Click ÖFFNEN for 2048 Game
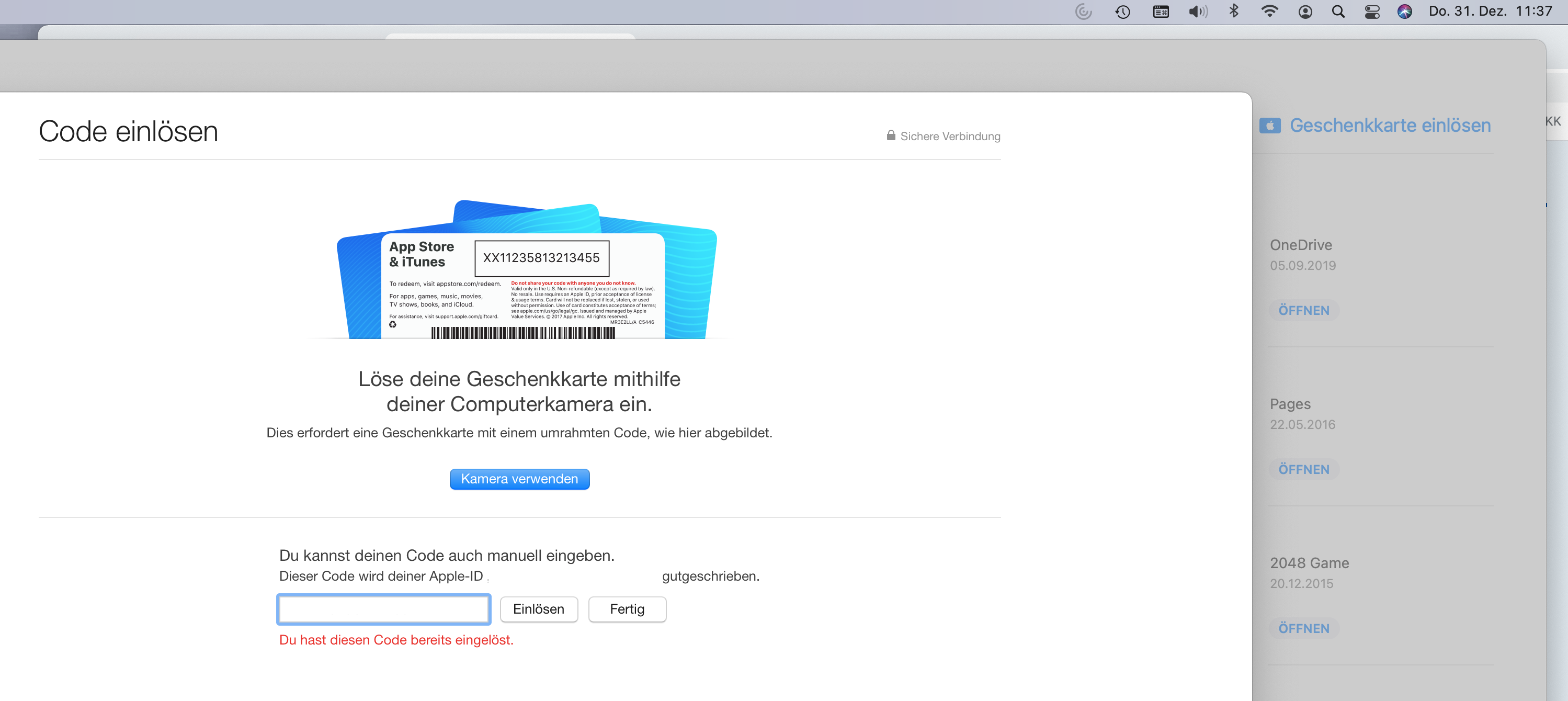 1303,628
